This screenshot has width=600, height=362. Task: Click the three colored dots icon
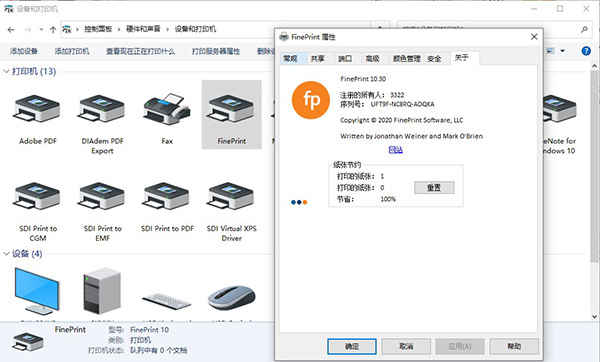pos(299,202)
